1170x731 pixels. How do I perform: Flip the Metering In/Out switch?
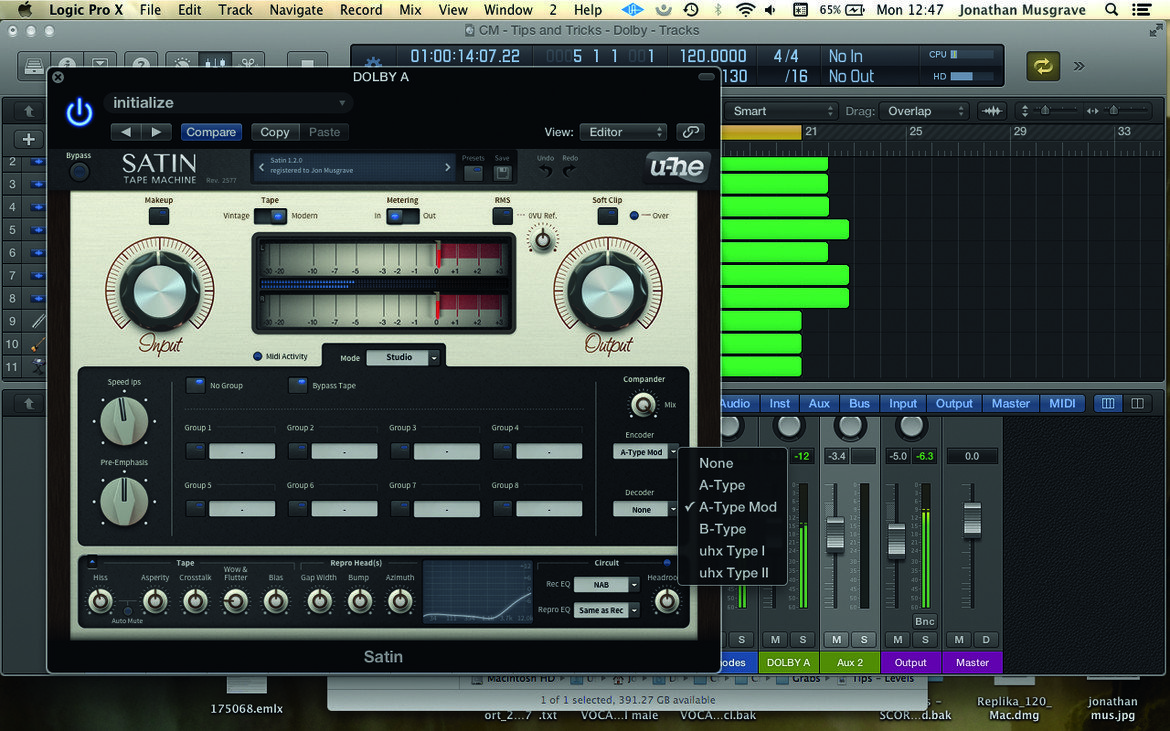pos(402,216)
